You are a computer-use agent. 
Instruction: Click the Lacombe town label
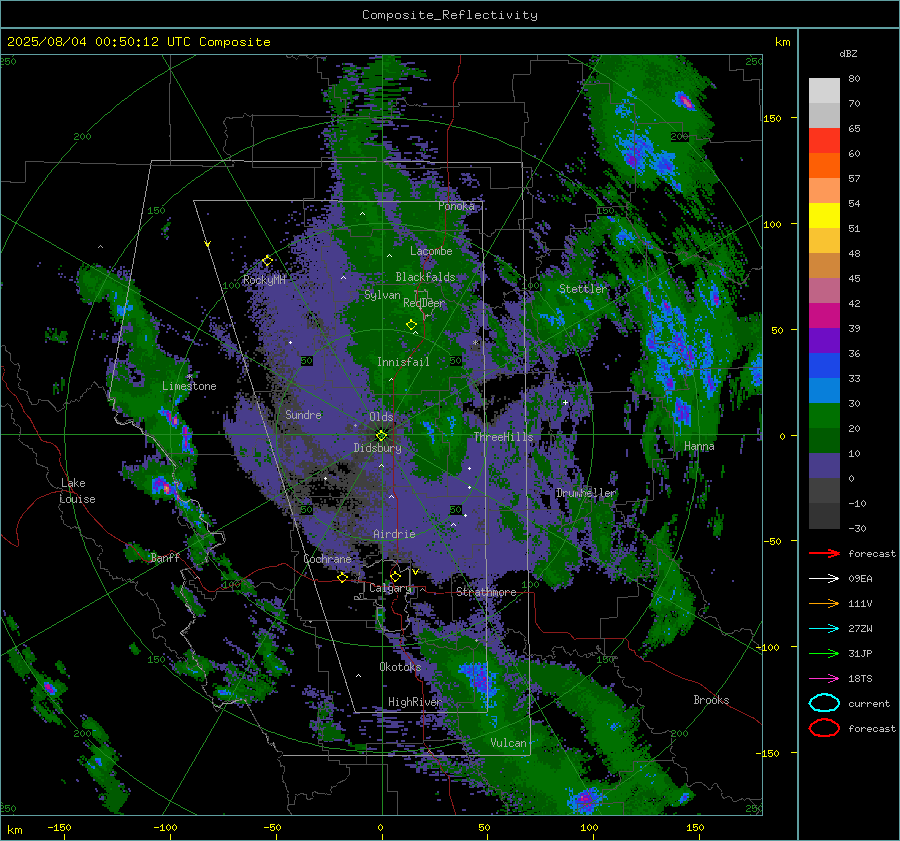431,251
